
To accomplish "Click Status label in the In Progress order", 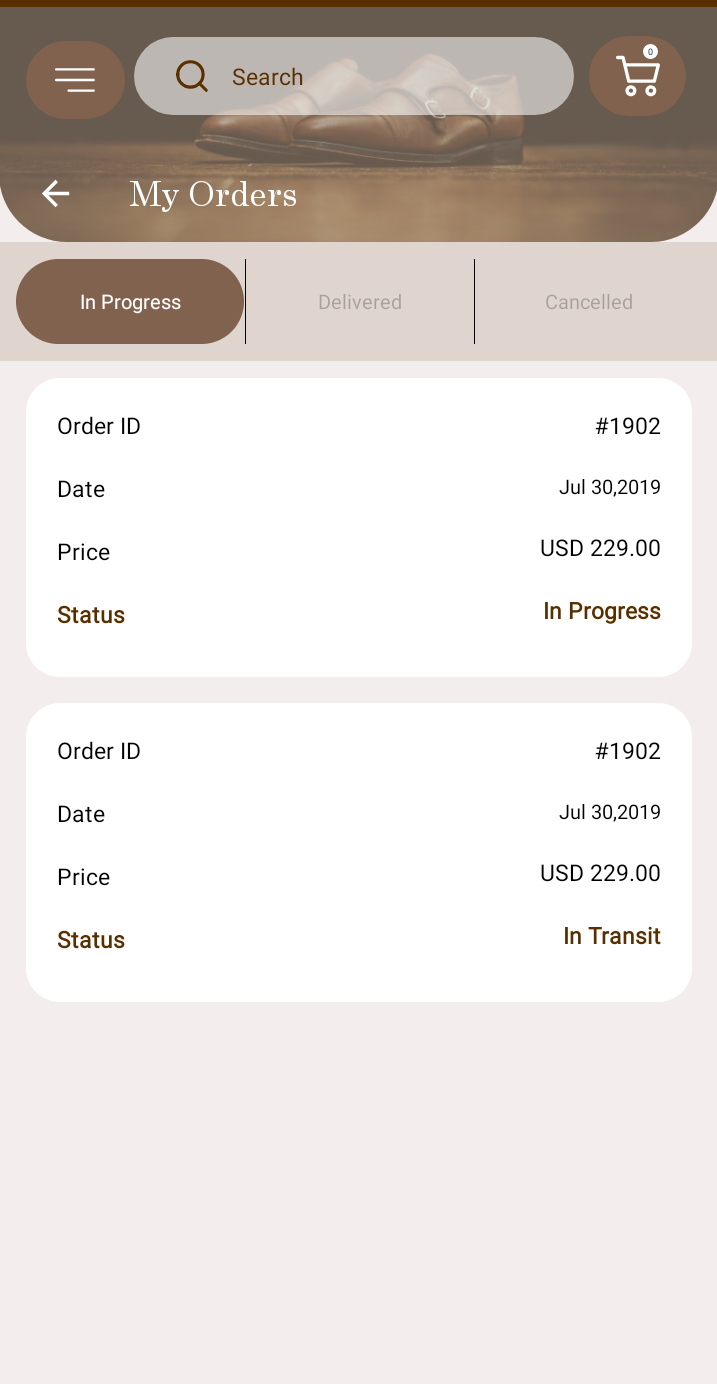I will [x=91, y=615].
